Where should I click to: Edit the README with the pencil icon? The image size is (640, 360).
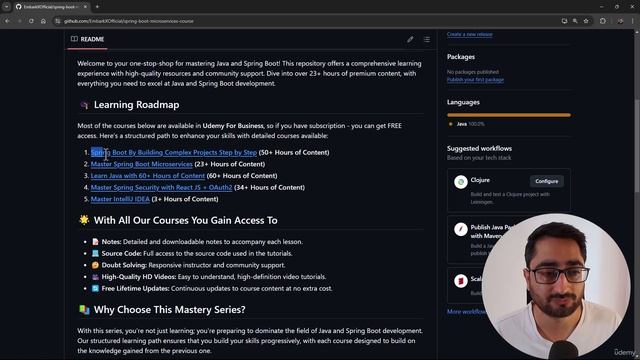coord(410,39)
